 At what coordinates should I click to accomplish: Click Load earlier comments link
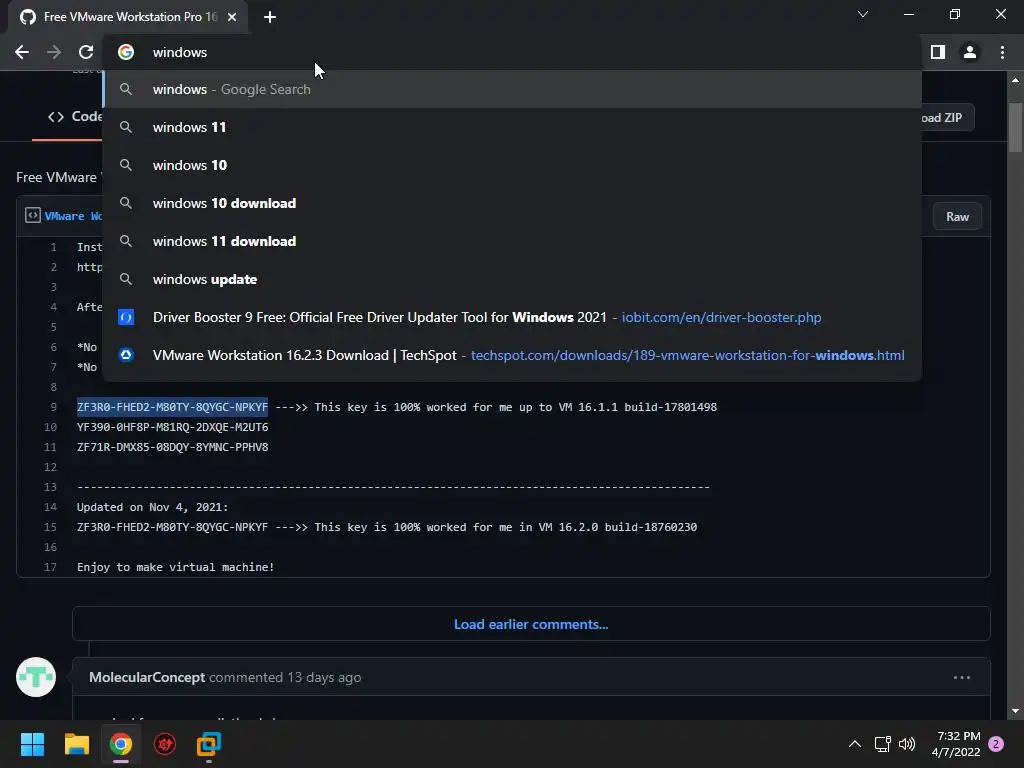[x=531, y=624]
